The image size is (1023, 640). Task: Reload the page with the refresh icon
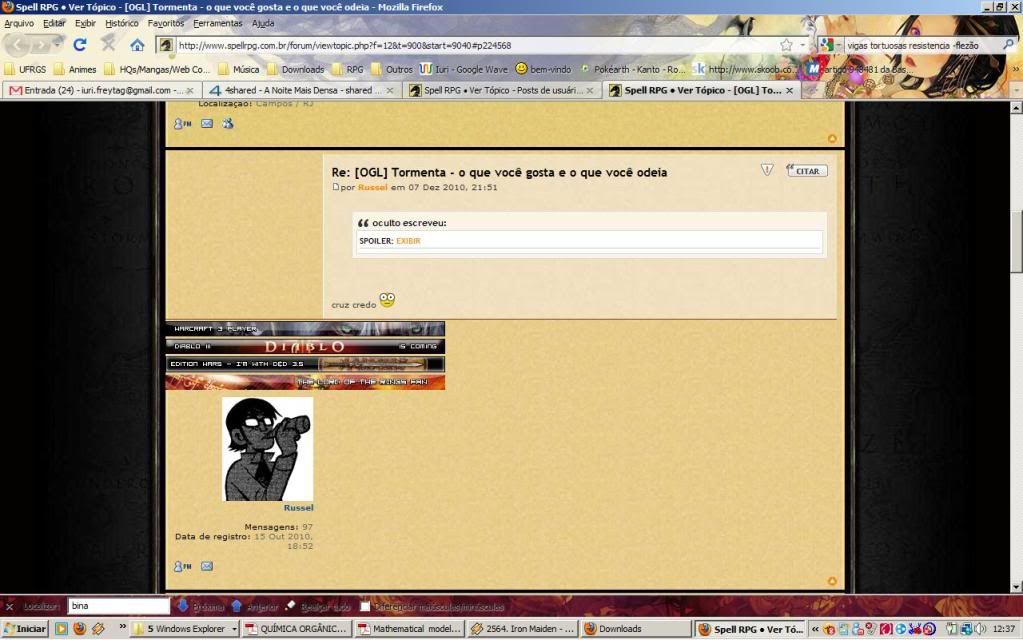(80, 45)
